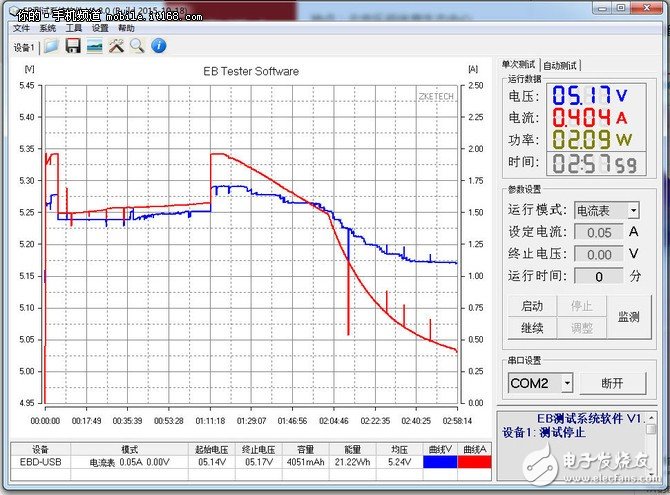The height and width of the screenshot is (495, 670).
Task: Click the save picture toolbar icon
Action: point(95,46)
